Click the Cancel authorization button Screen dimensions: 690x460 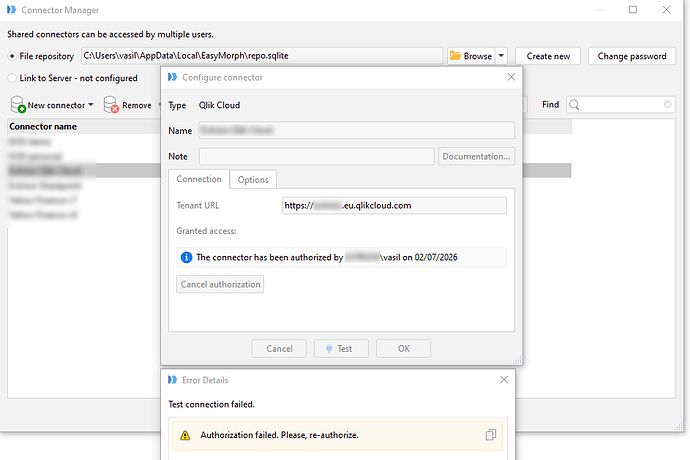coord(220,284)
